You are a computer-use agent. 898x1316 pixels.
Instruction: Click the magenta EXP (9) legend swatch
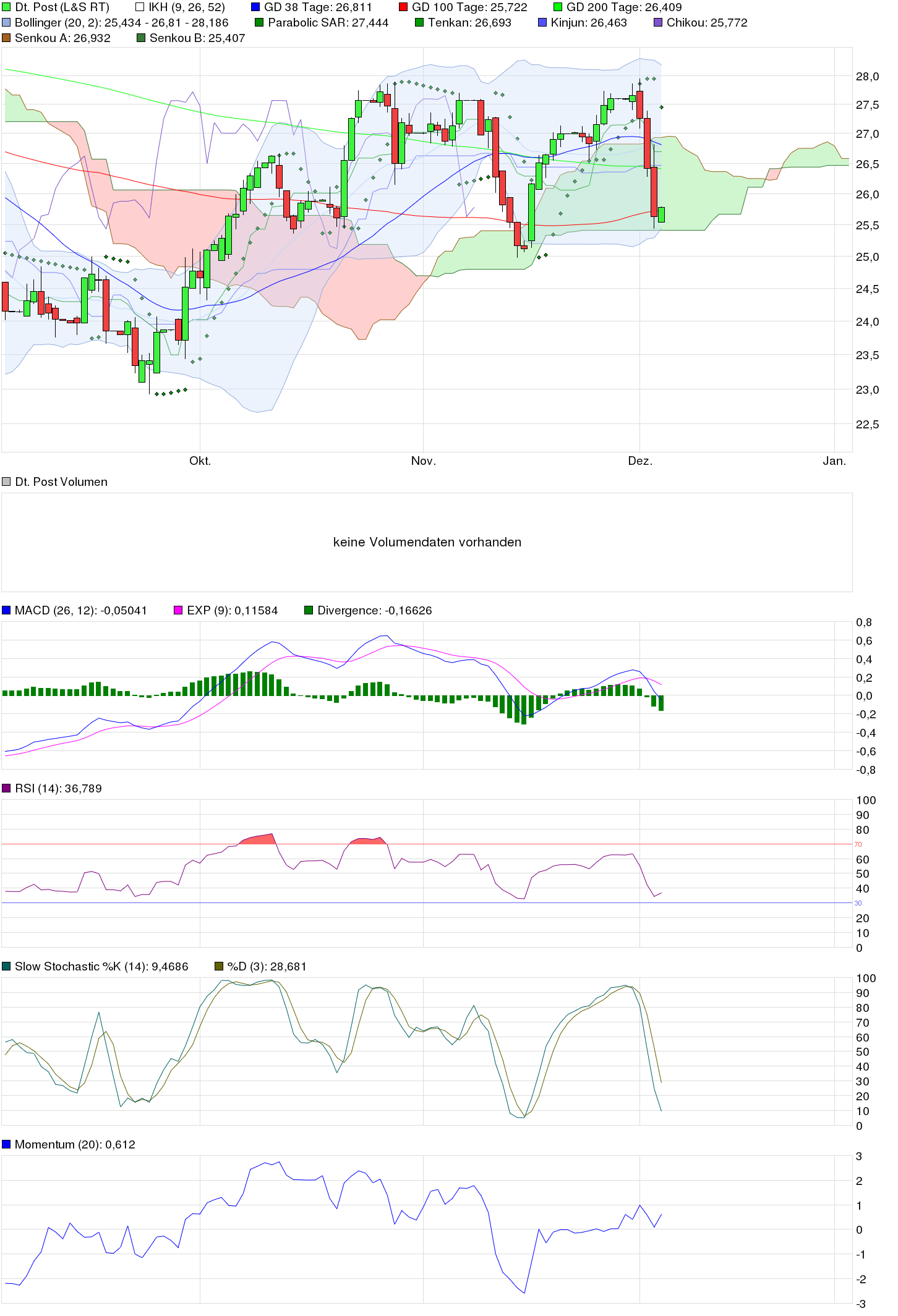pyautogui.click(x=178, y=611)
